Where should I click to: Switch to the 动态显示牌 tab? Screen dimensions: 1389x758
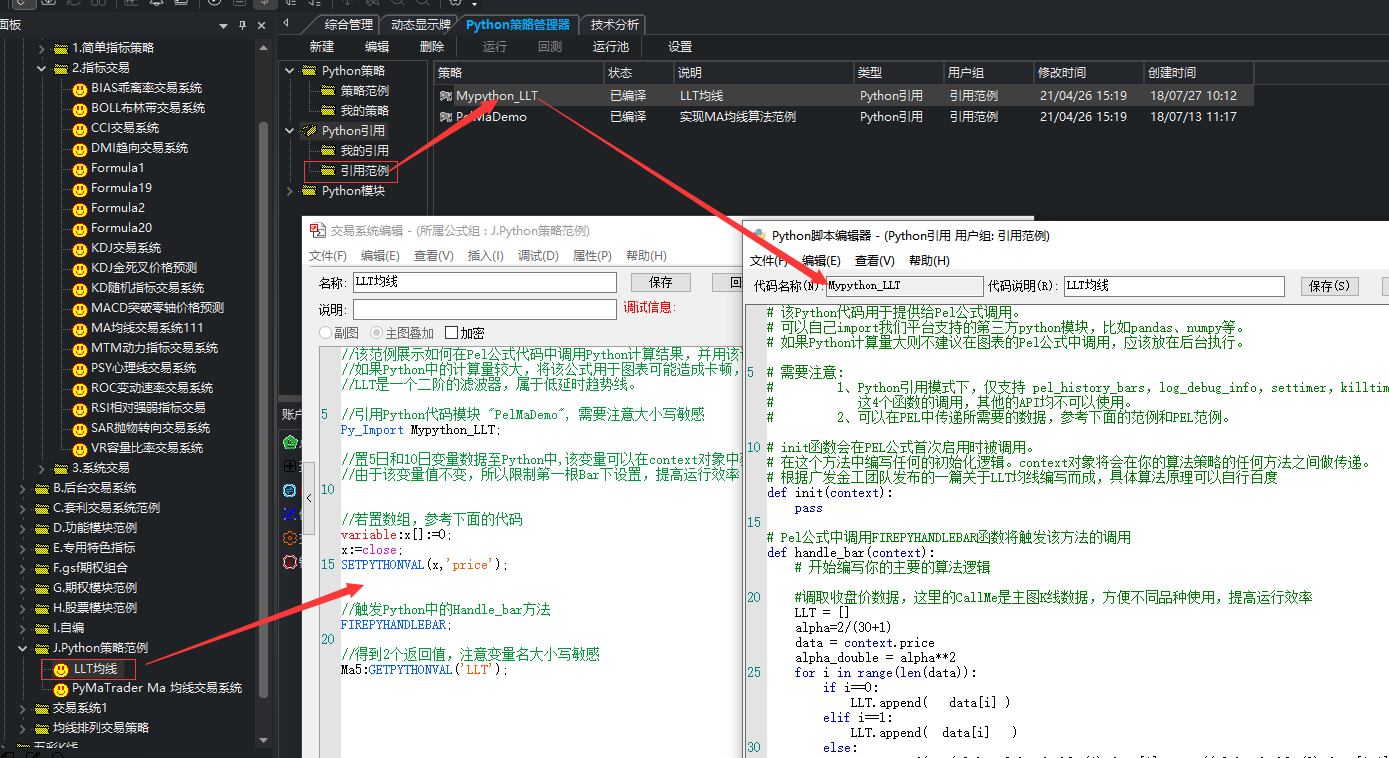click(419, 24)
